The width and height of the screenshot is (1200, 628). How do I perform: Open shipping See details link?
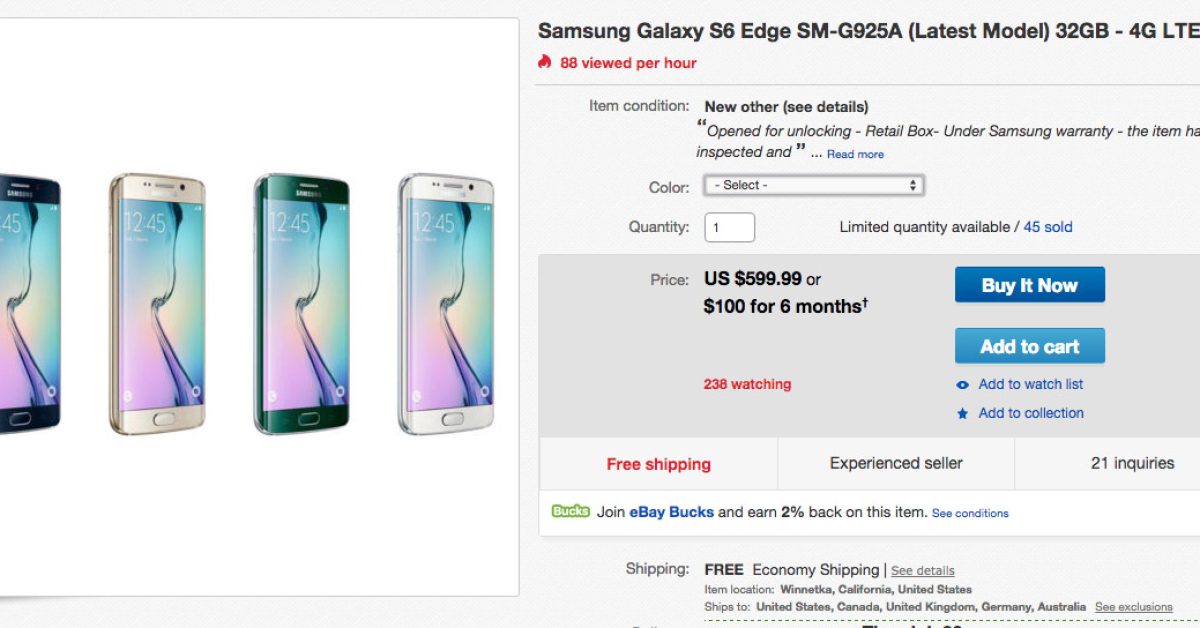922,570
